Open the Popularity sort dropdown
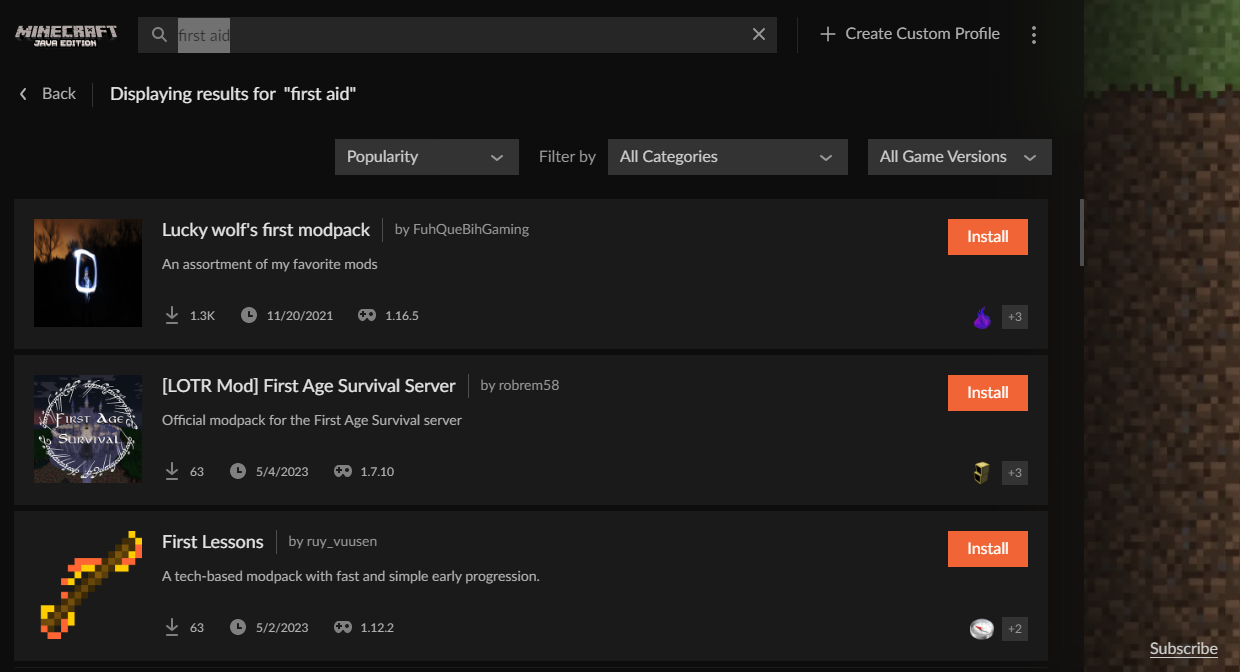This screenshot has height=672, width=1240. pos(426,157)
